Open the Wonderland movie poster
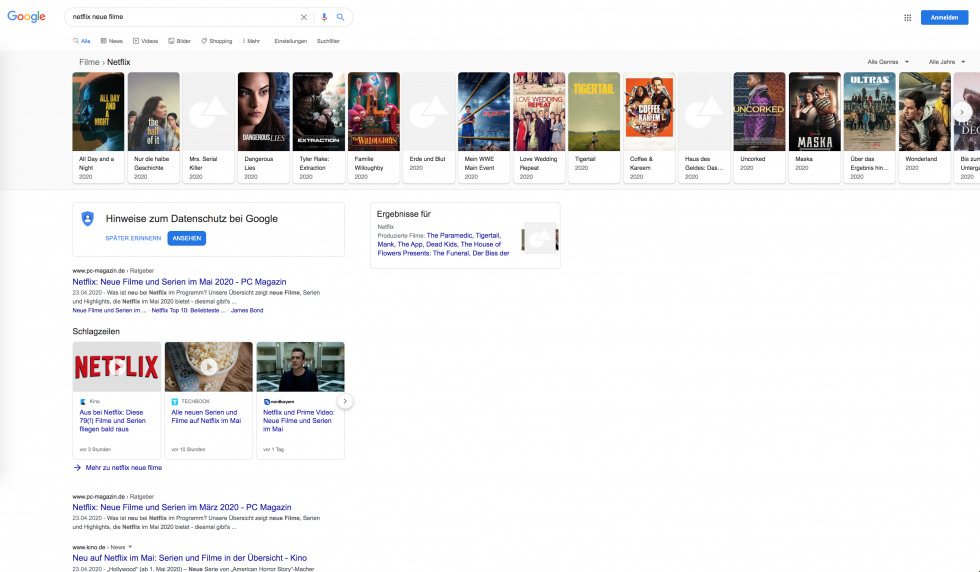The width and height of the screenshot is (980, 572). point(924,111)
